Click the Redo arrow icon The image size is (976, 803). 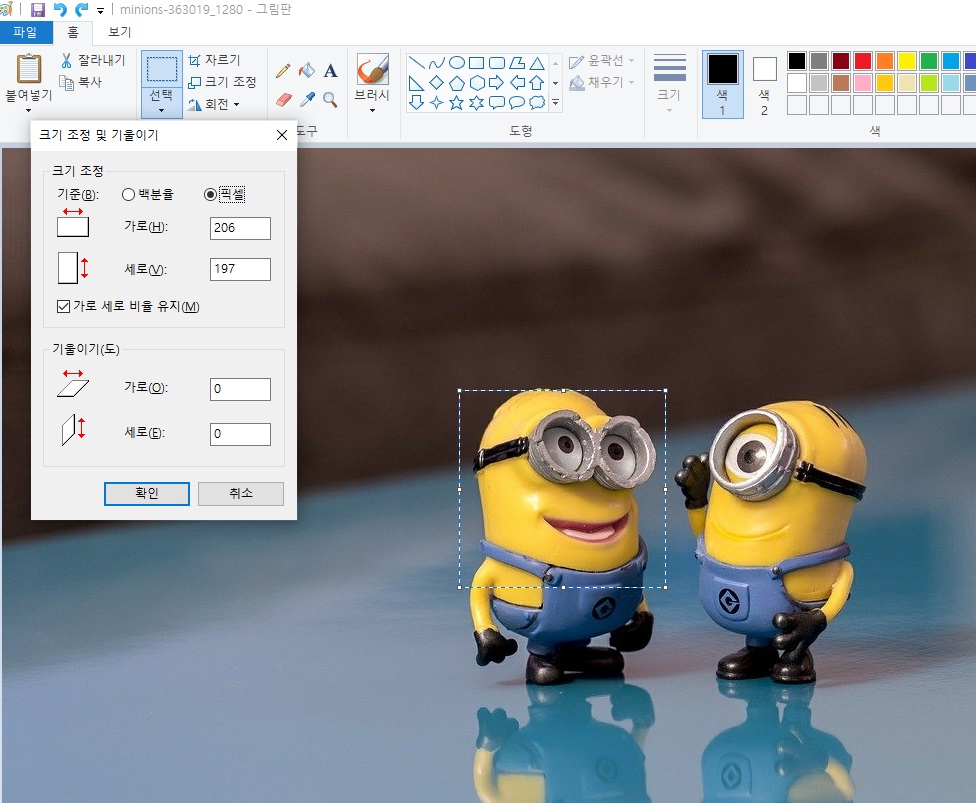point(82,9)
